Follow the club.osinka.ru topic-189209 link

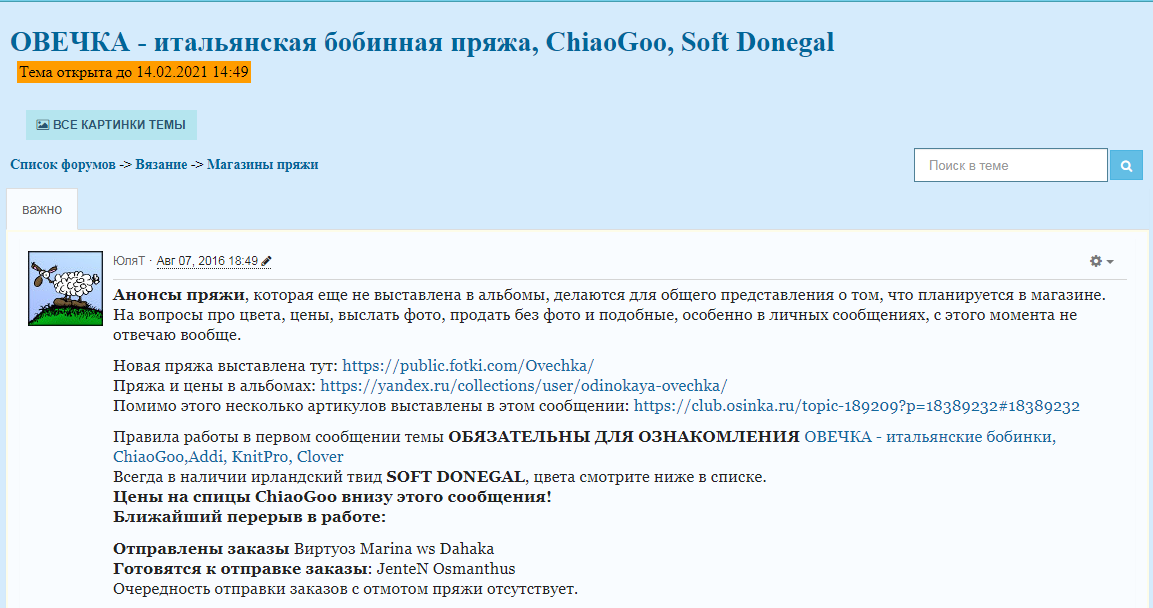(856, 406)
